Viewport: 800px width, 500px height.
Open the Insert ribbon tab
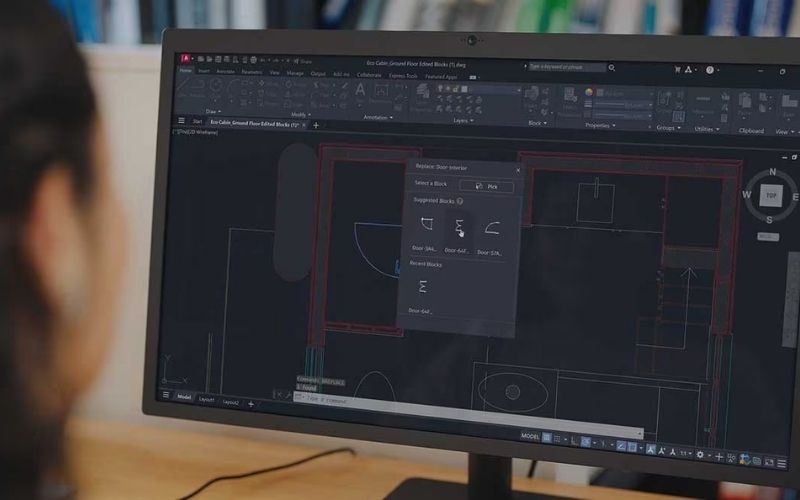click(x=204, y=71)
